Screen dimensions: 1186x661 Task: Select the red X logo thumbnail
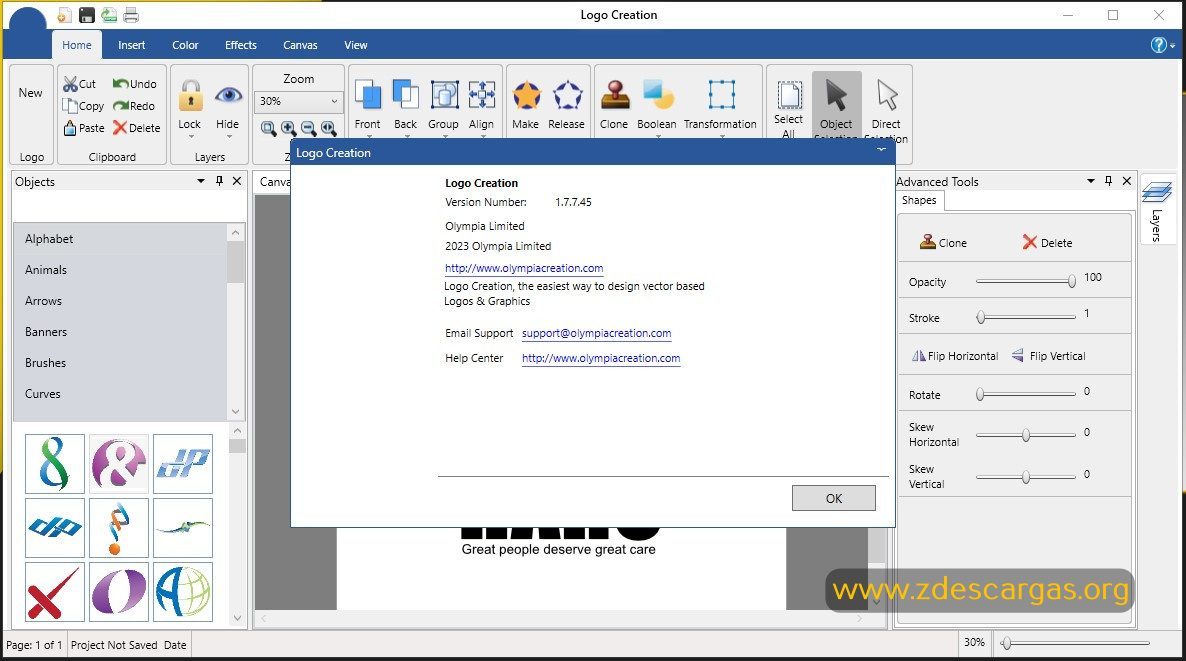click(x=54, y=591)
